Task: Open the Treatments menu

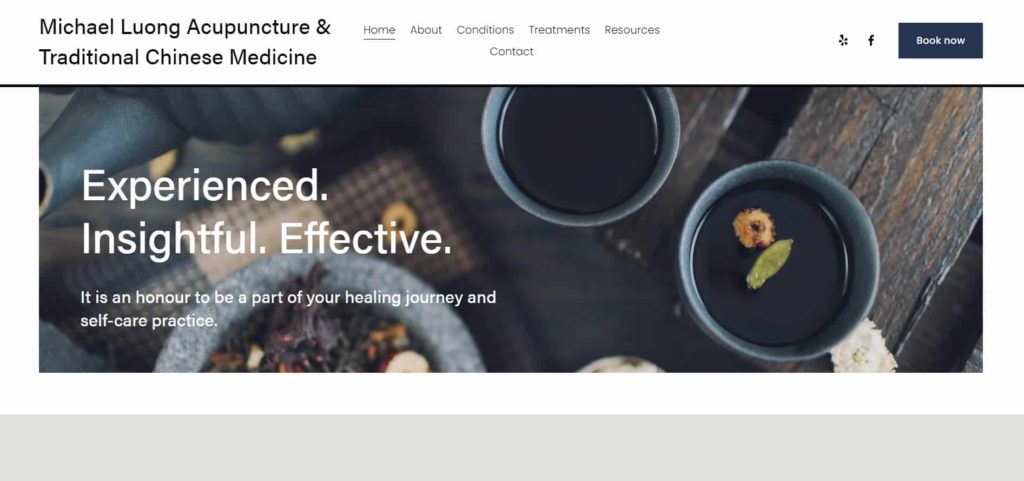Action: click(559, 30)
